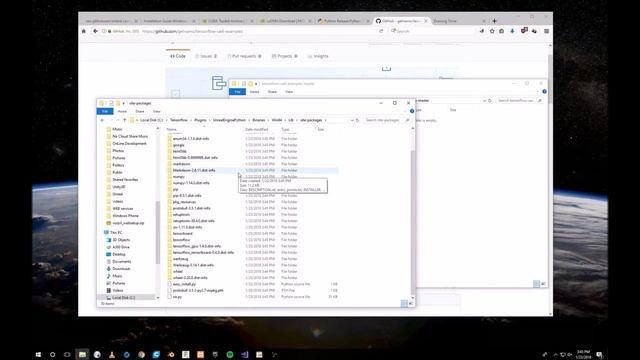Screen dimensions: 640x360
Task: Go up one folder level in site-packages window
Action: point(124,120)
